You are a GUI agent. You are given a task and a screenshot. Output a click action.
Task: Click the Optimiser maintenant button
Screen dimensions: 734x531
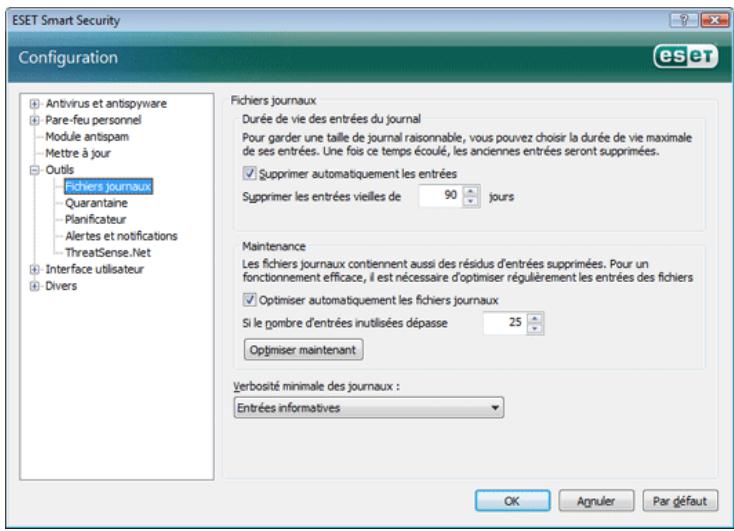(303, 350)
